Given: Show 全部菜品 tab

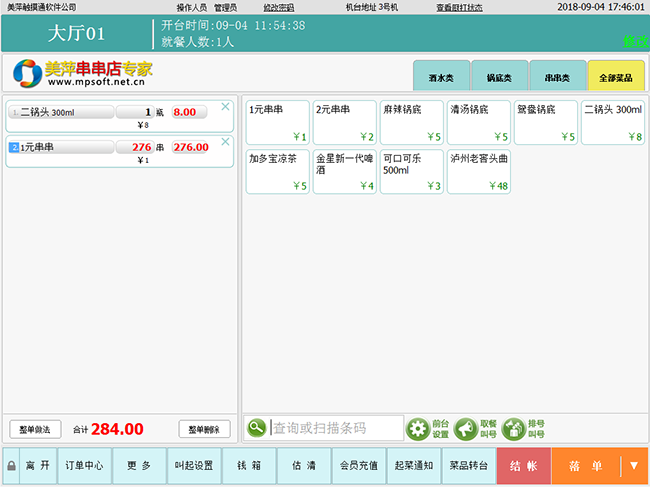Looking at the screenshot, I should coord(616,76).
